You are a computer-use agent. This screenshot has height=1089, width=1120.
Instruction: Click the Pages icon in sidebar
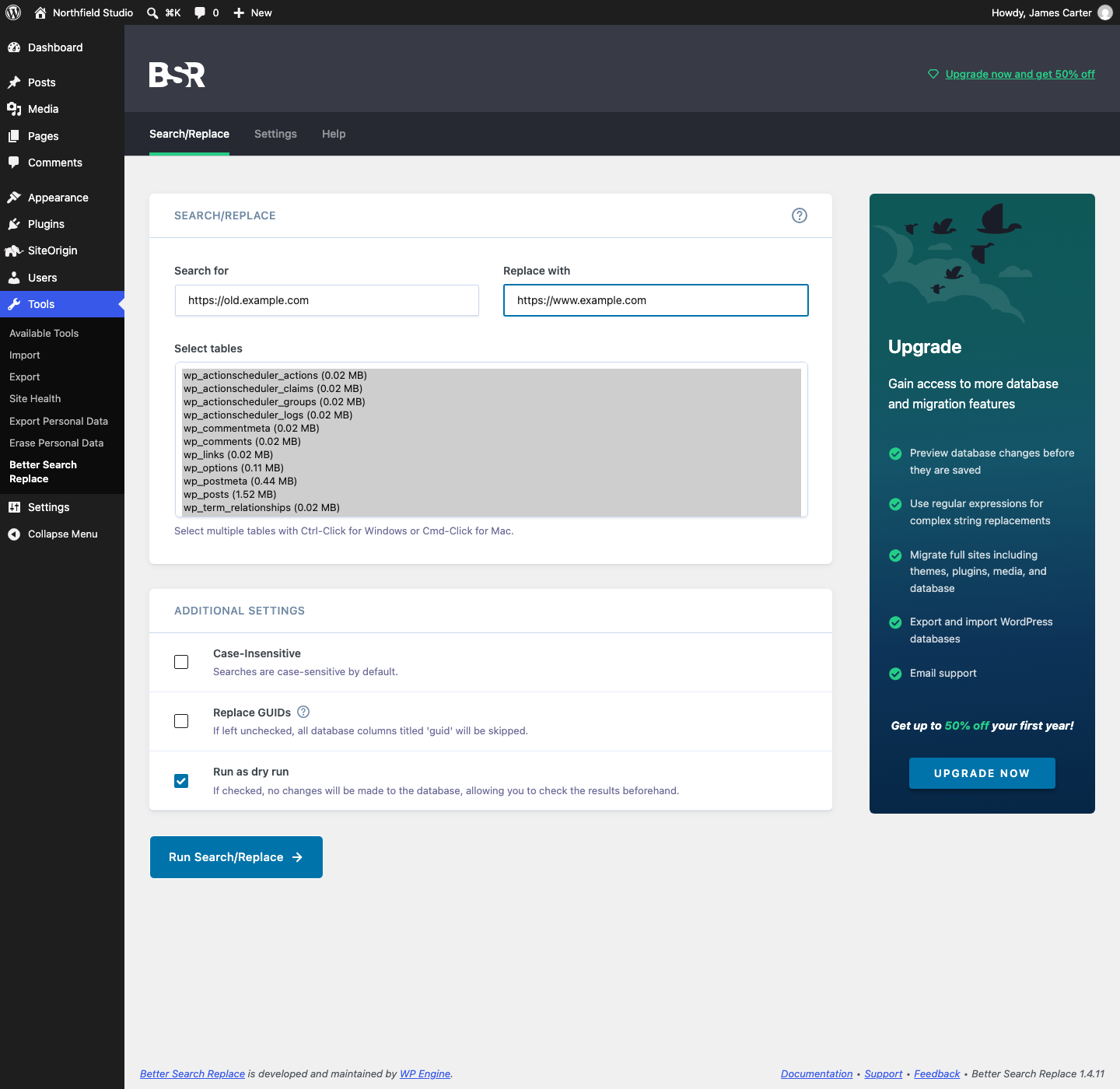click(14, 136)
